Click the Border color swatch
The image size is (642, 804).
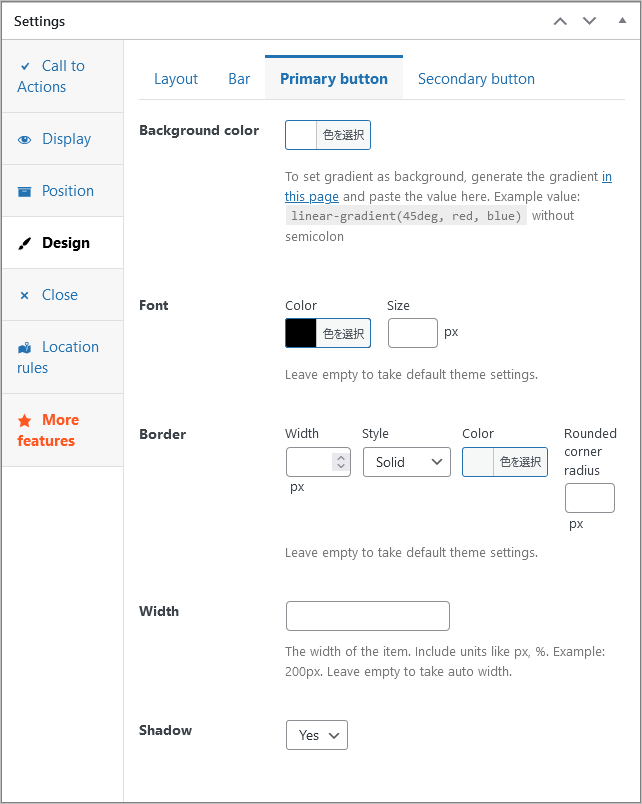pos(478,462)
